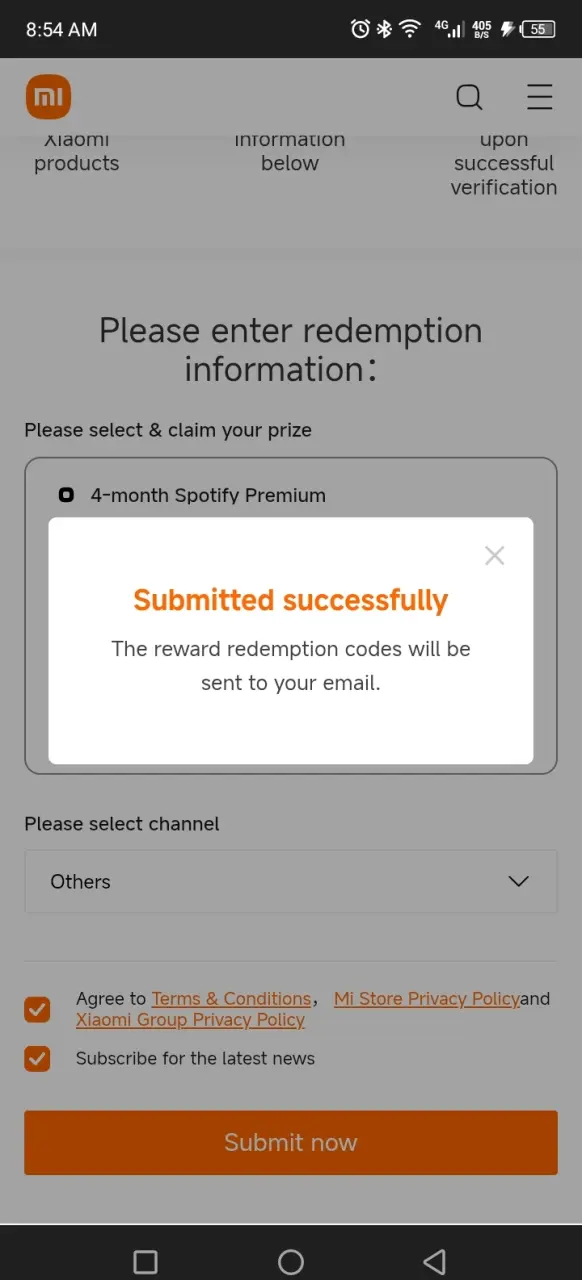
Task: Uncheck Subscribe for the latest news
Action: tap(37, 1059)
